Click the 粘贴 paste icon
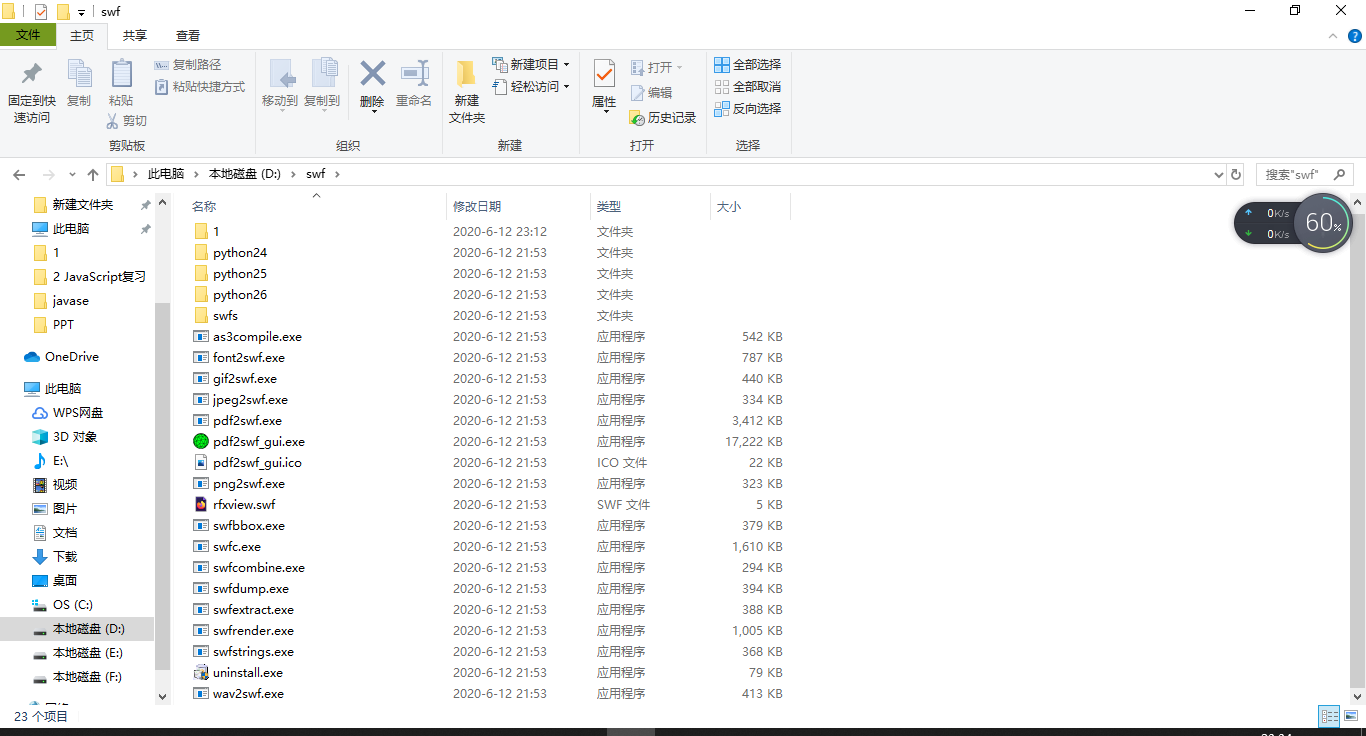This screenshot has width=1366, height=736. (x=121, y=74)
